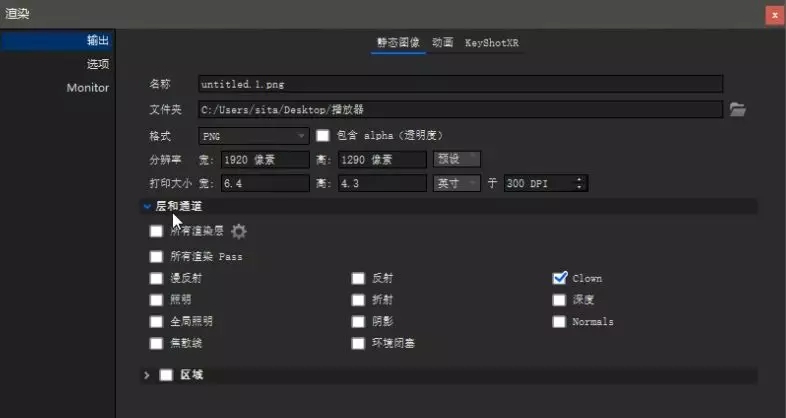Screen dimensions: 786x418
Task: Open the folder browse icon
Action: pyautogui.click(x=737, y=109)
